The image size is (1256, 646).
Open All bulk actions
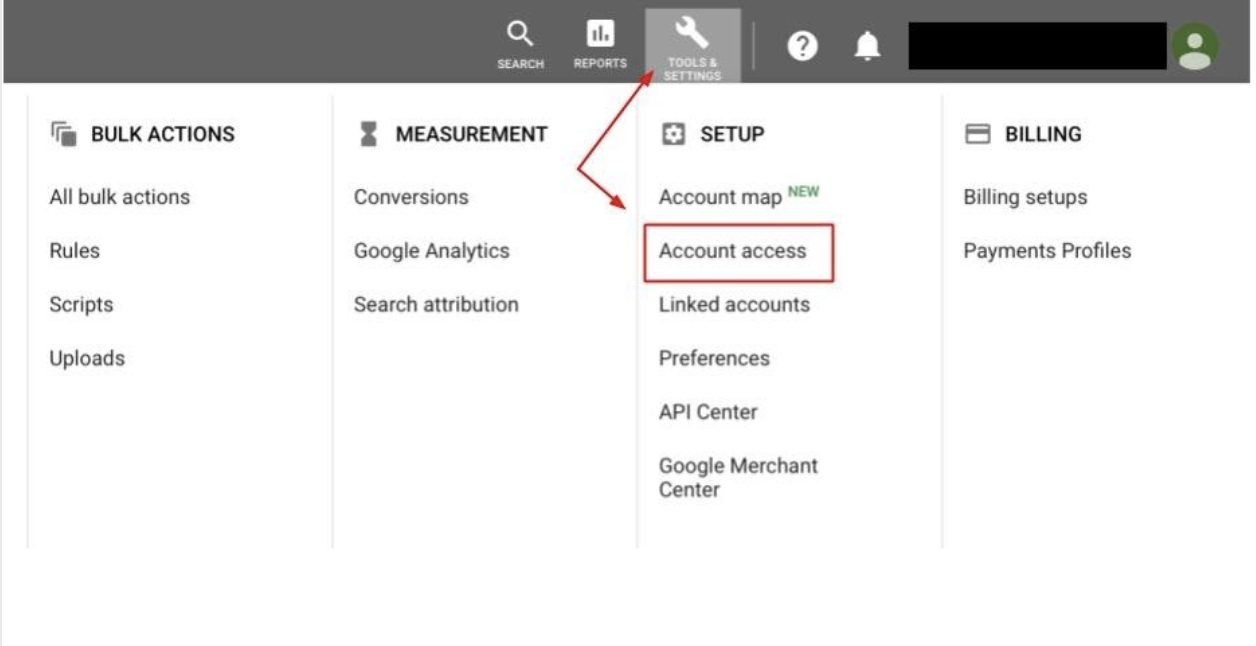pyautogui.click(x=120, y=197)
